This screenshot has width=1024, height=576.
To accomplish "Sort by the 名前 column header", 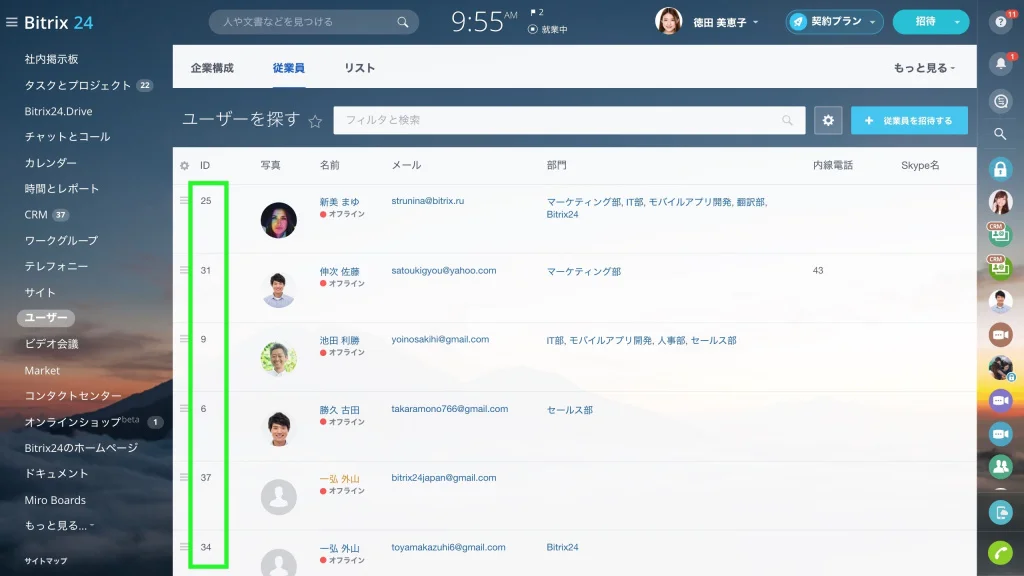I will (329, 166).
